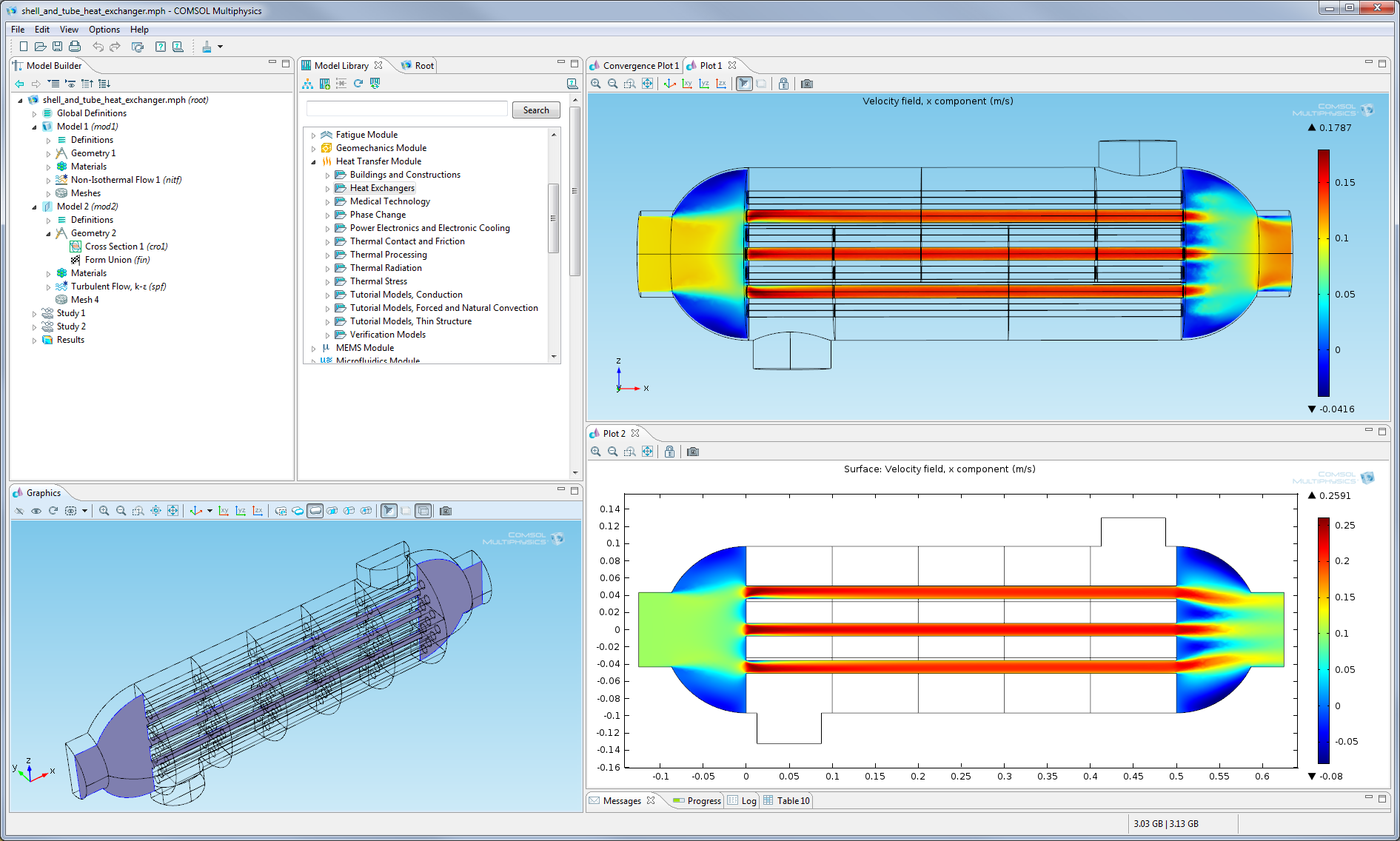The width and height of the screenshot is (1400, 841).
Task: Zoom out in Plot 2 toolbar
Action: coord(613,452)
